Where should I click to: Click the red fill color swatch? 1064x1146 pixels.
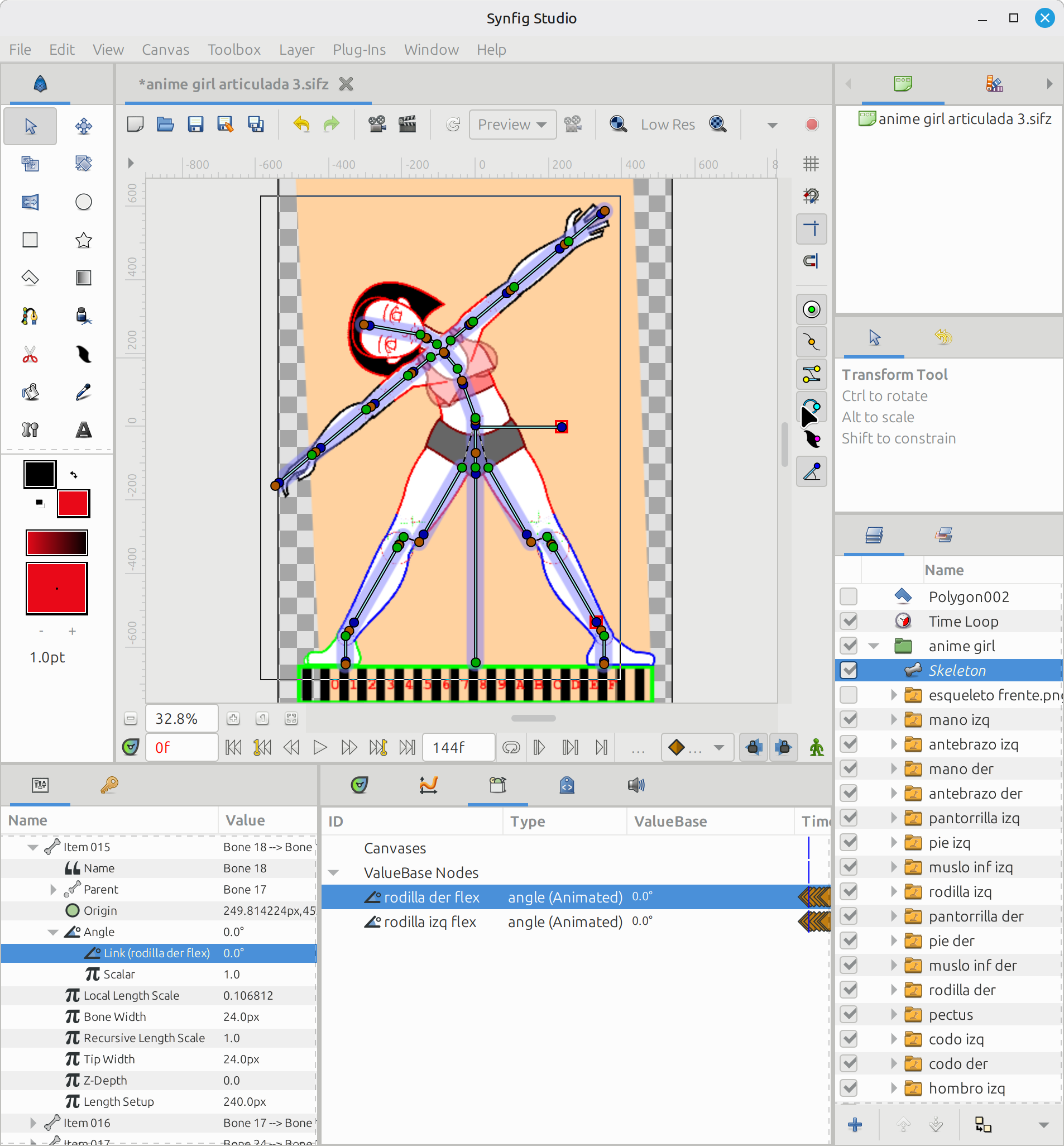[x=73, y=504]
